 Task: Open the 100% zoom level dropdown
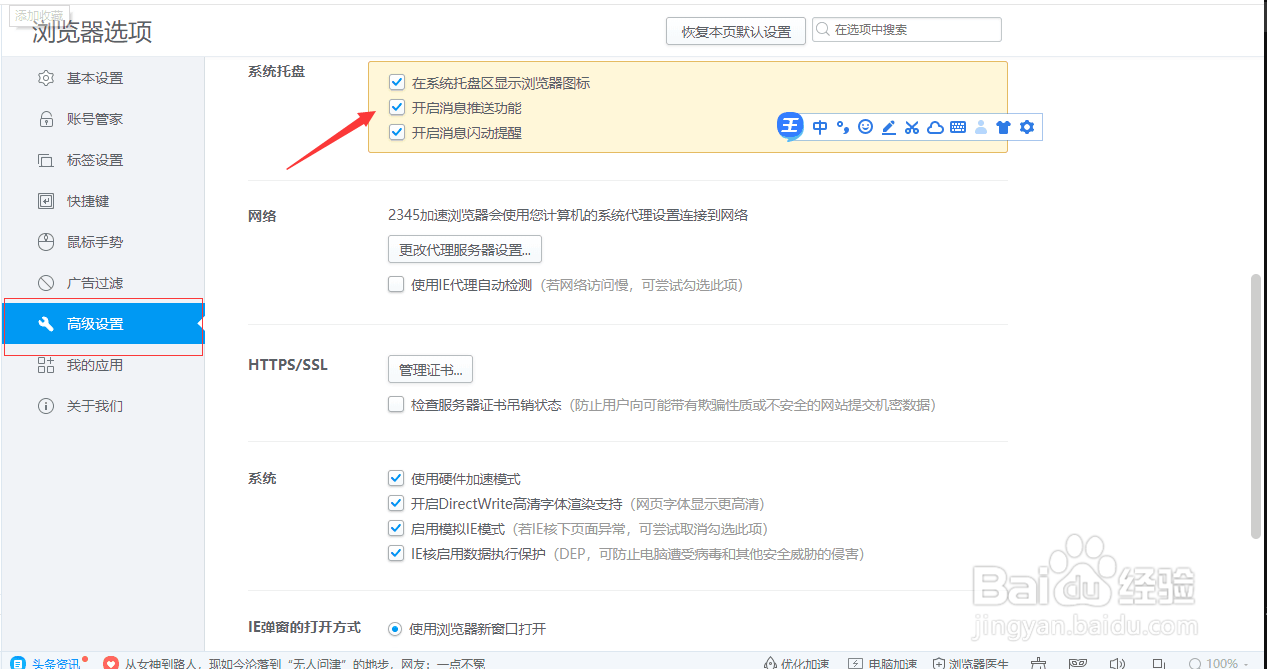(1222, 662)
